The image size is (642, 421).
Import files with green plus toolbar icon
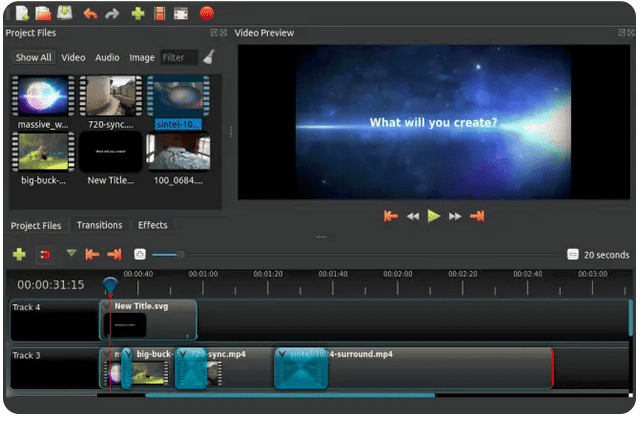pos(138,14)
